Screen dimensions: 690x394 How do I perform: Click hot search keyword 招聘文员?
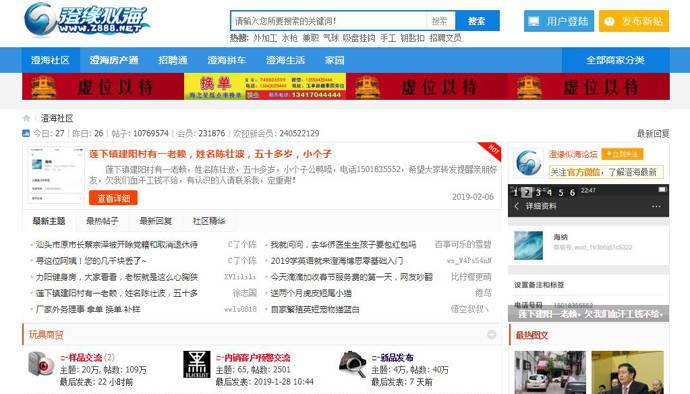pos(445,38)
